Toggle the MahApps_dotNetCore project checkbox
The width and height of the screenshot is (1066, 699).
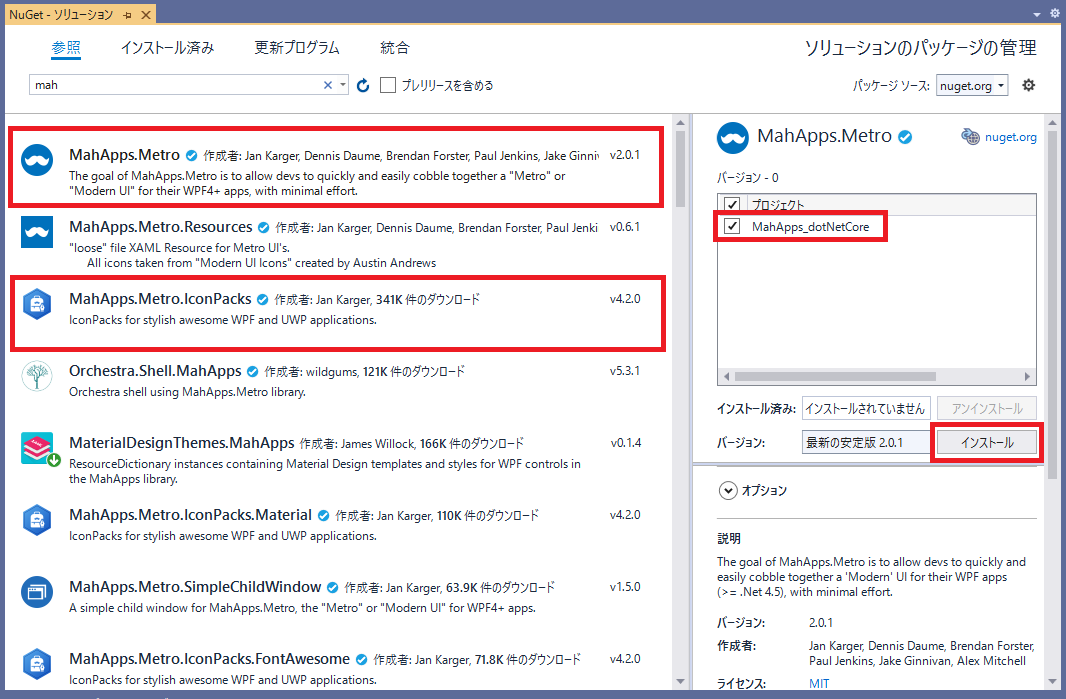coord(732,226)
